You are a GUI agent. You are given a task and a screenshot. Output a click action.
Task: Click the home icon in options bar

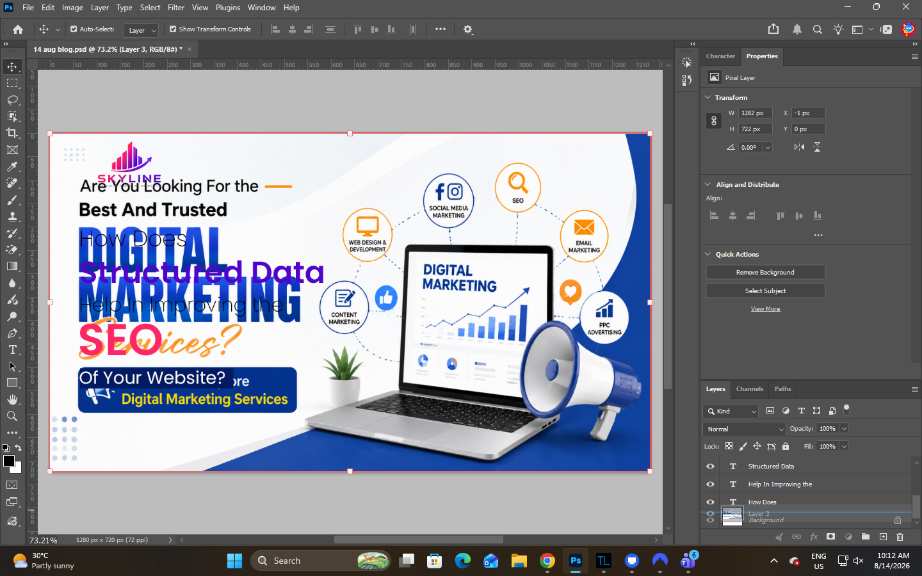point(18,29)
